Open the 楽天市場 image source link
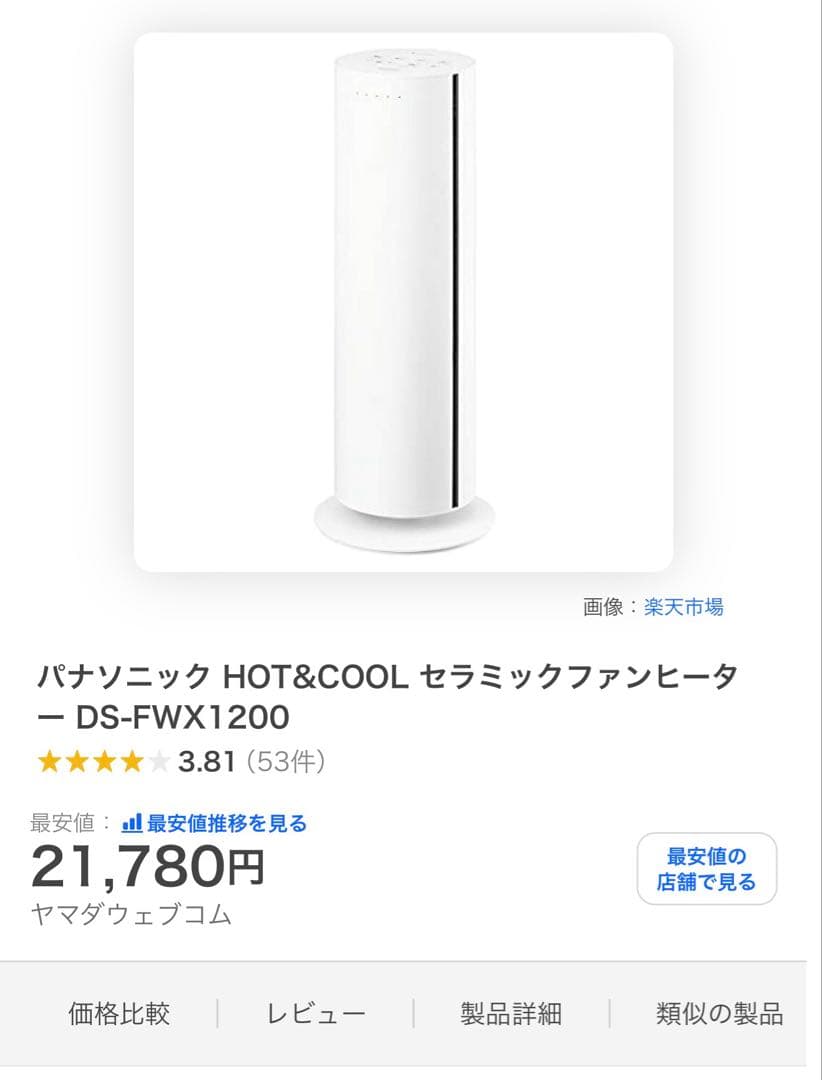This screenshot has width=822, height=1080. (684, 607)
